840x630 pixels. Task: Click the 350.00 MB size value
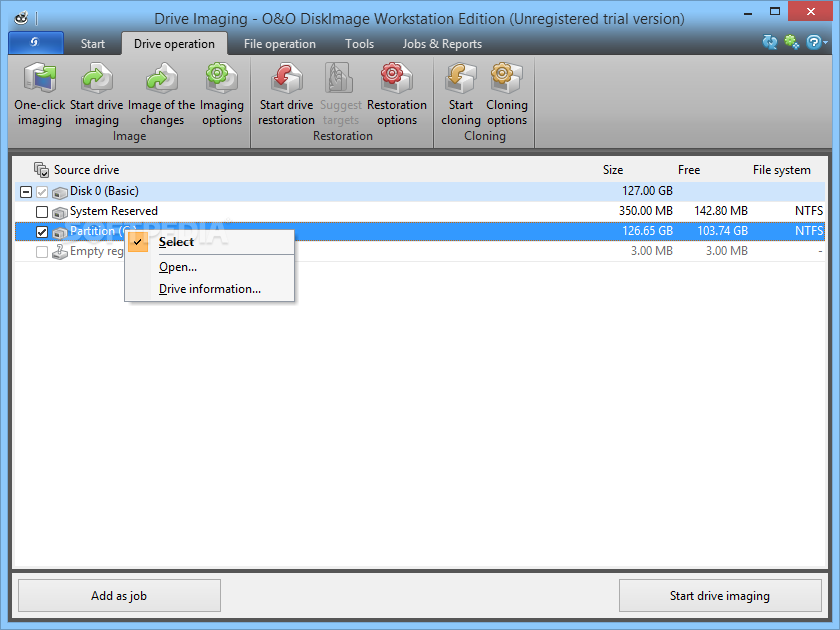tap(646, 211)
